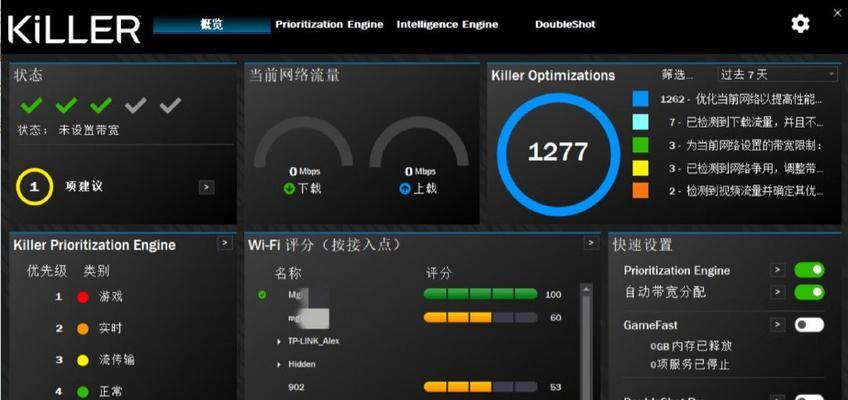The width and height of the screenshot is (848, 400).
Task: Click the green score bar rated 100
Action: tap(480, 294)
